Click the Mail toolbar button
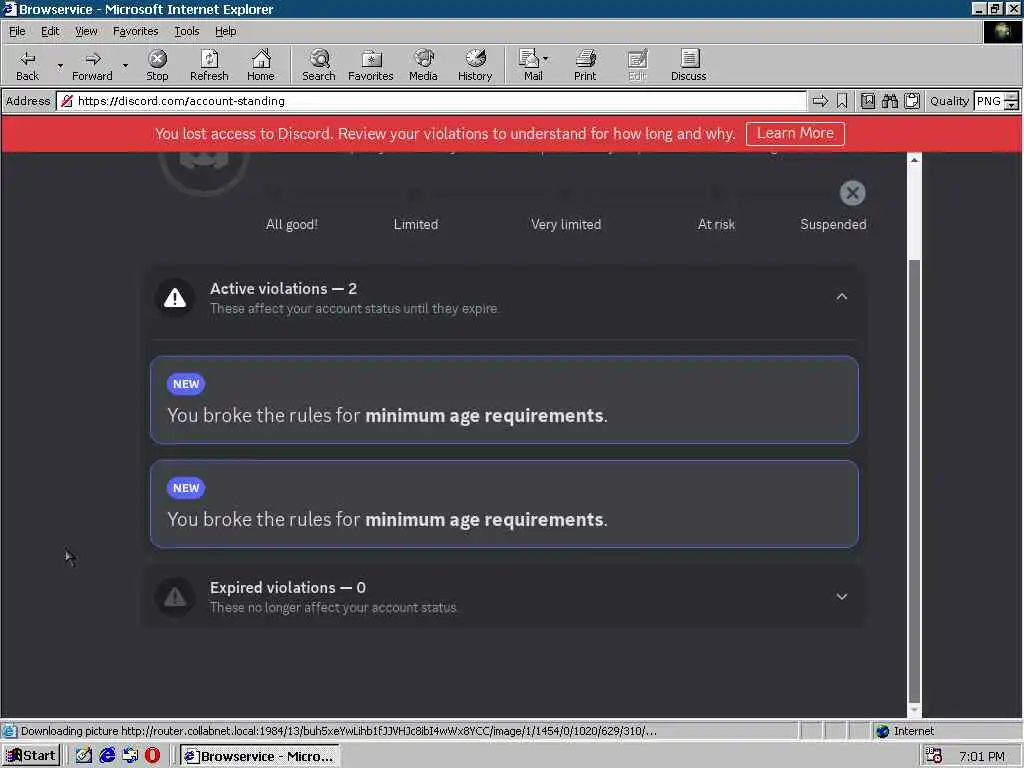1024x768 pixels. coord(530,65)
